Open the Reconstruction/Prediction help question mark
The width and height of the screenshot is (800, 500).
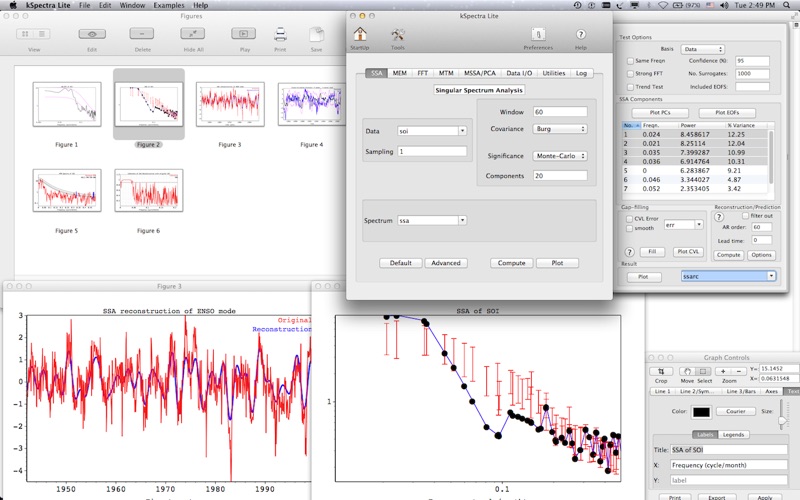point(719,217)
